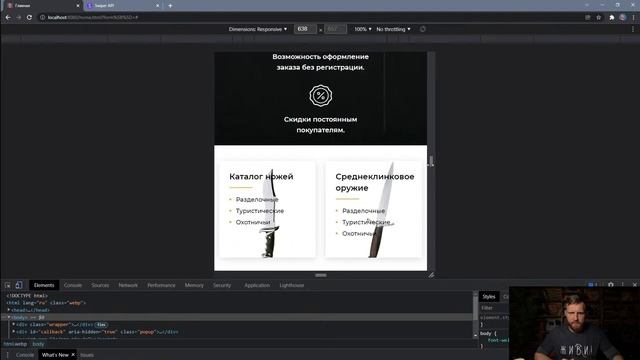The height and width of the screenshot is (360, 640).
Task: Collapse the body element node
Action: pos(9,317)
